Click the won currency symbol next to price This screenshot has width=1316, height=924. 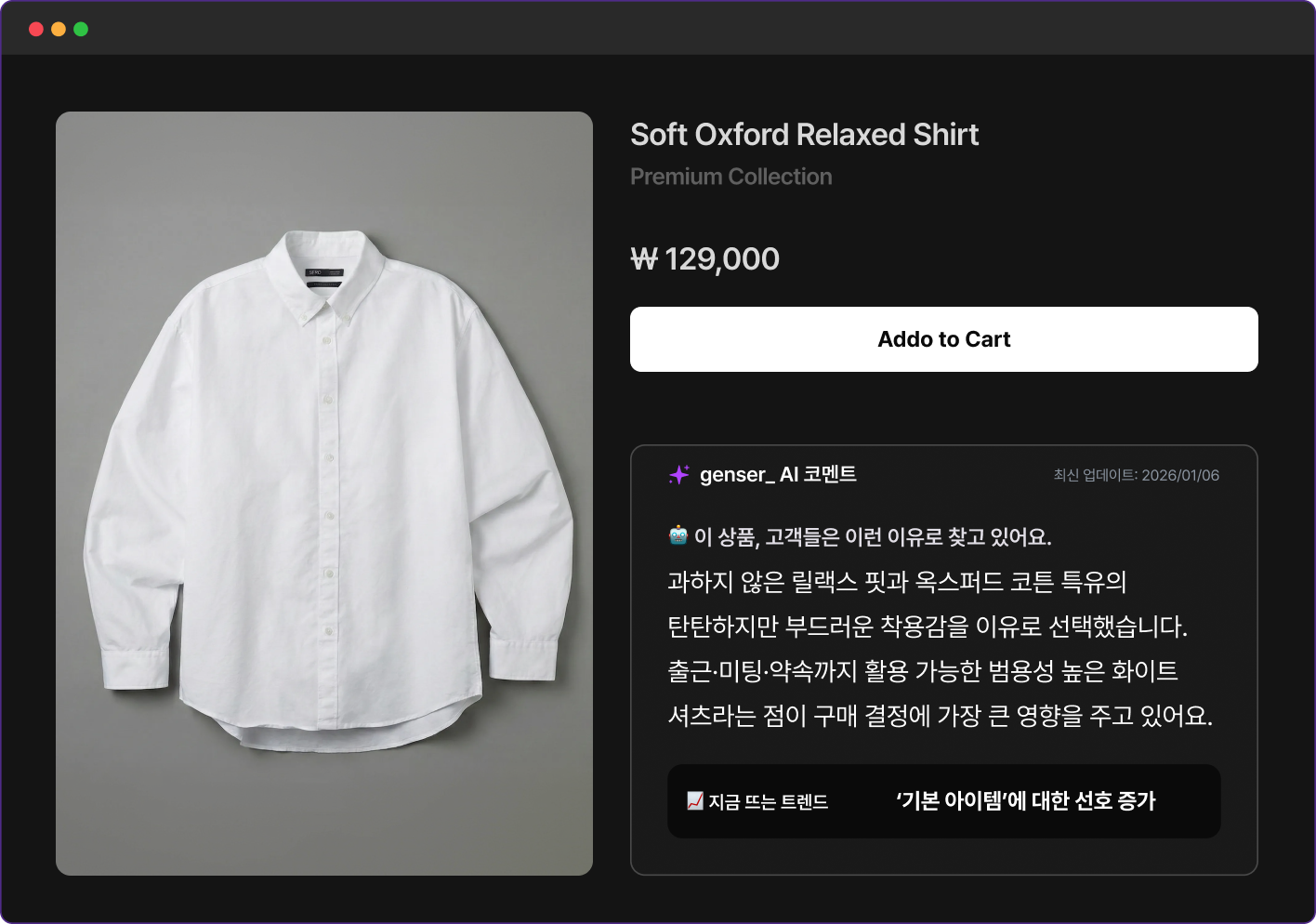click(x=643, y=258)
